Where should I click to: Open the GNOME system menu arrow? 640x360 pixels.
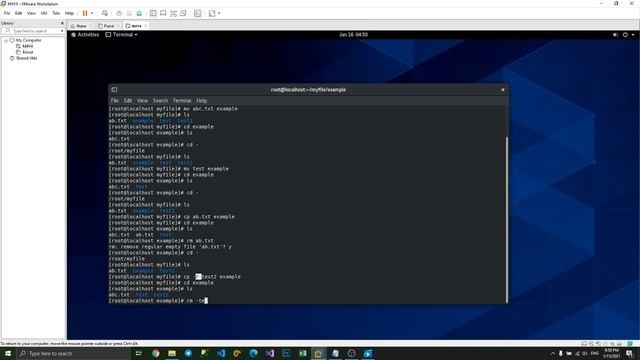[x=633, y=35]
